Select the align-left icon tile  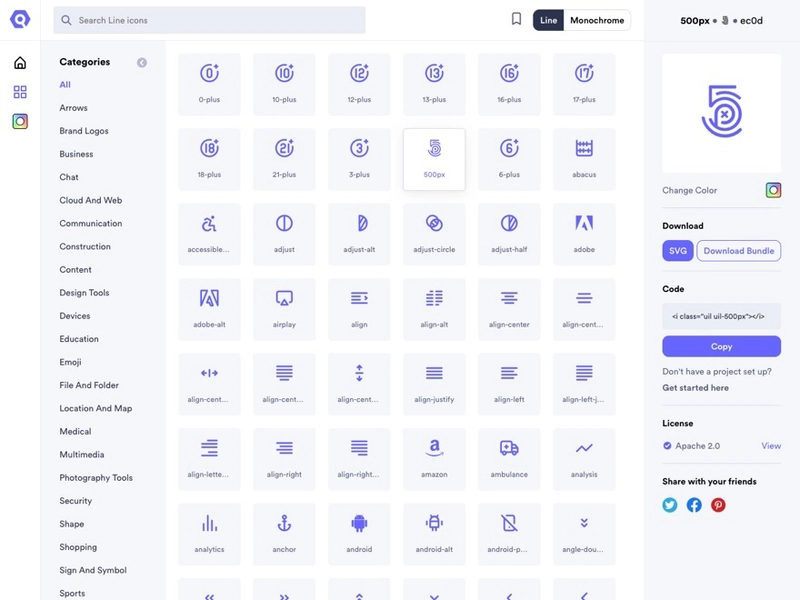509,384
